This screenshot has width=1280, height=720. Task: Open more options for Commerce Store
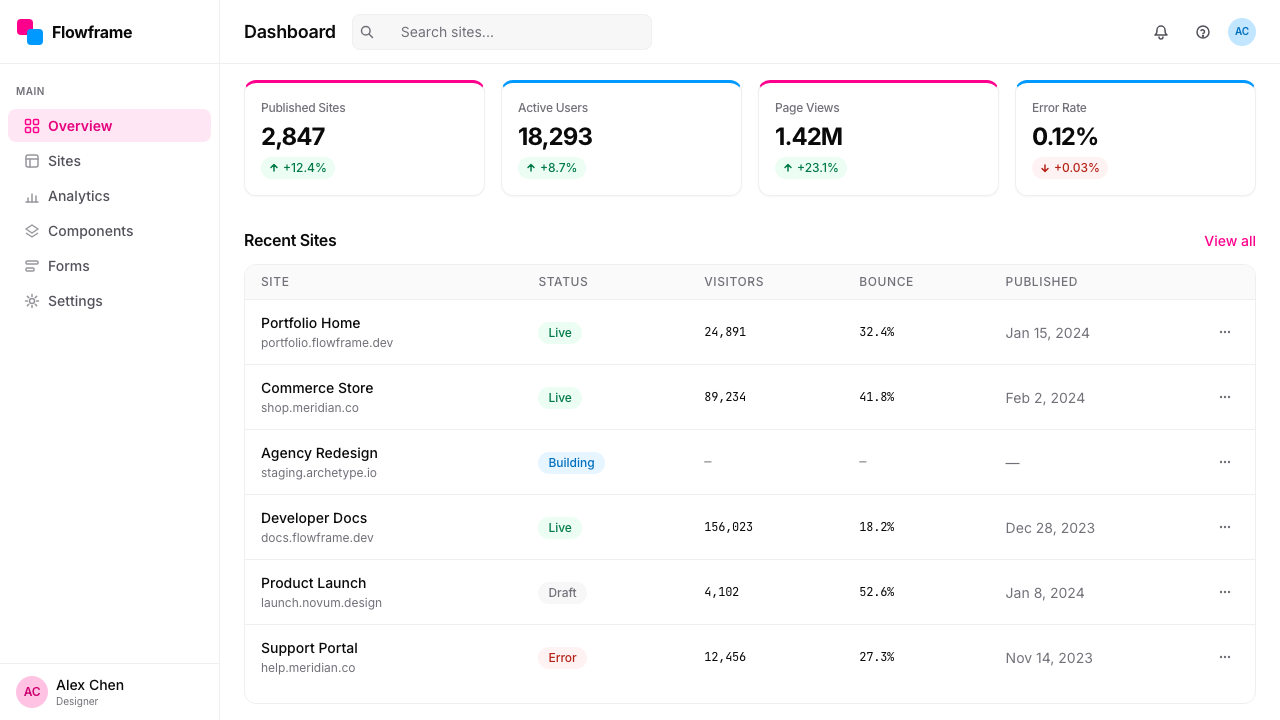click(x=1225, y=397)
